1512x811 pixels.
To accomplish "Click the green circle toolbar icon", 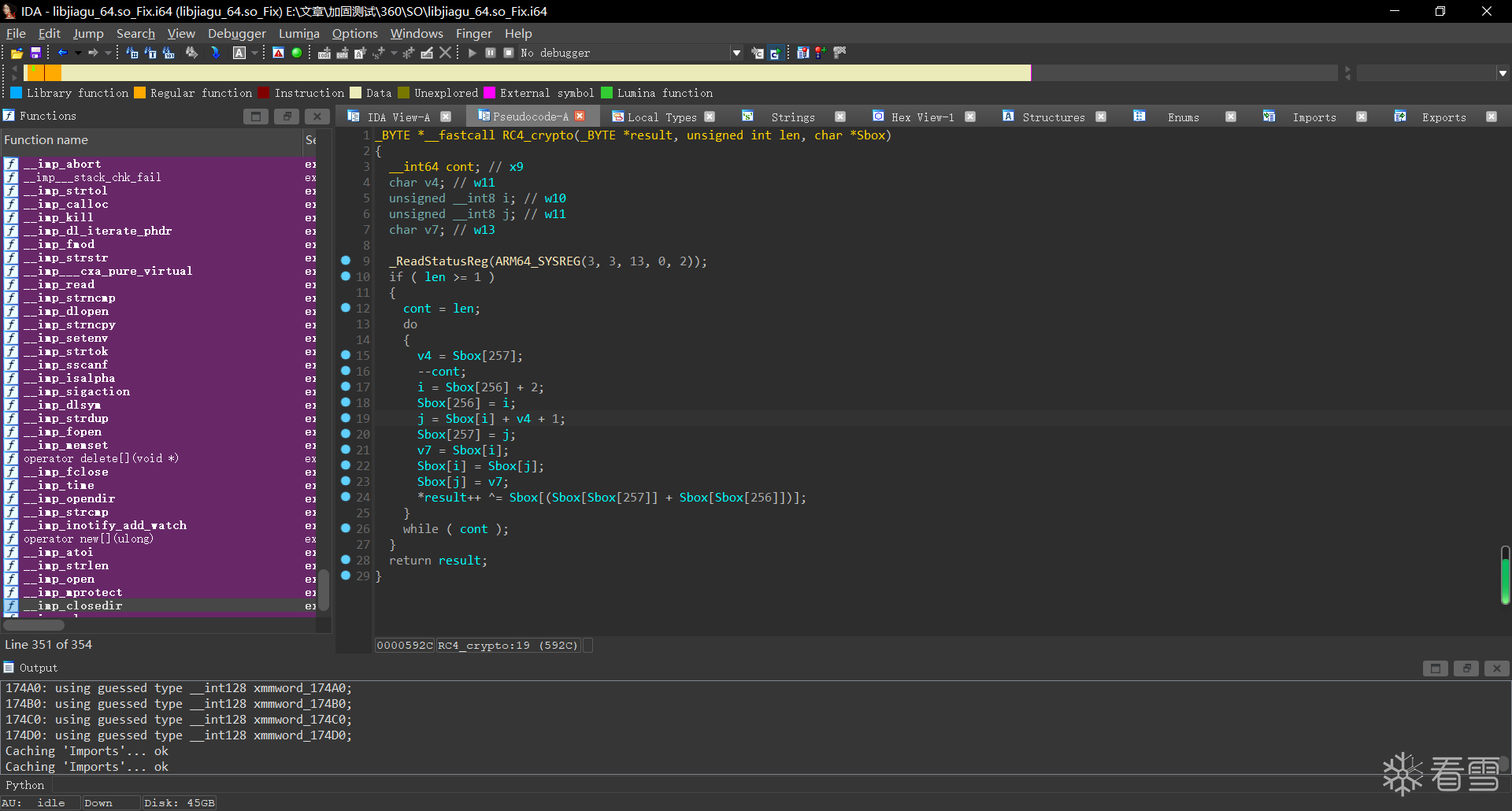I will 297,53.
